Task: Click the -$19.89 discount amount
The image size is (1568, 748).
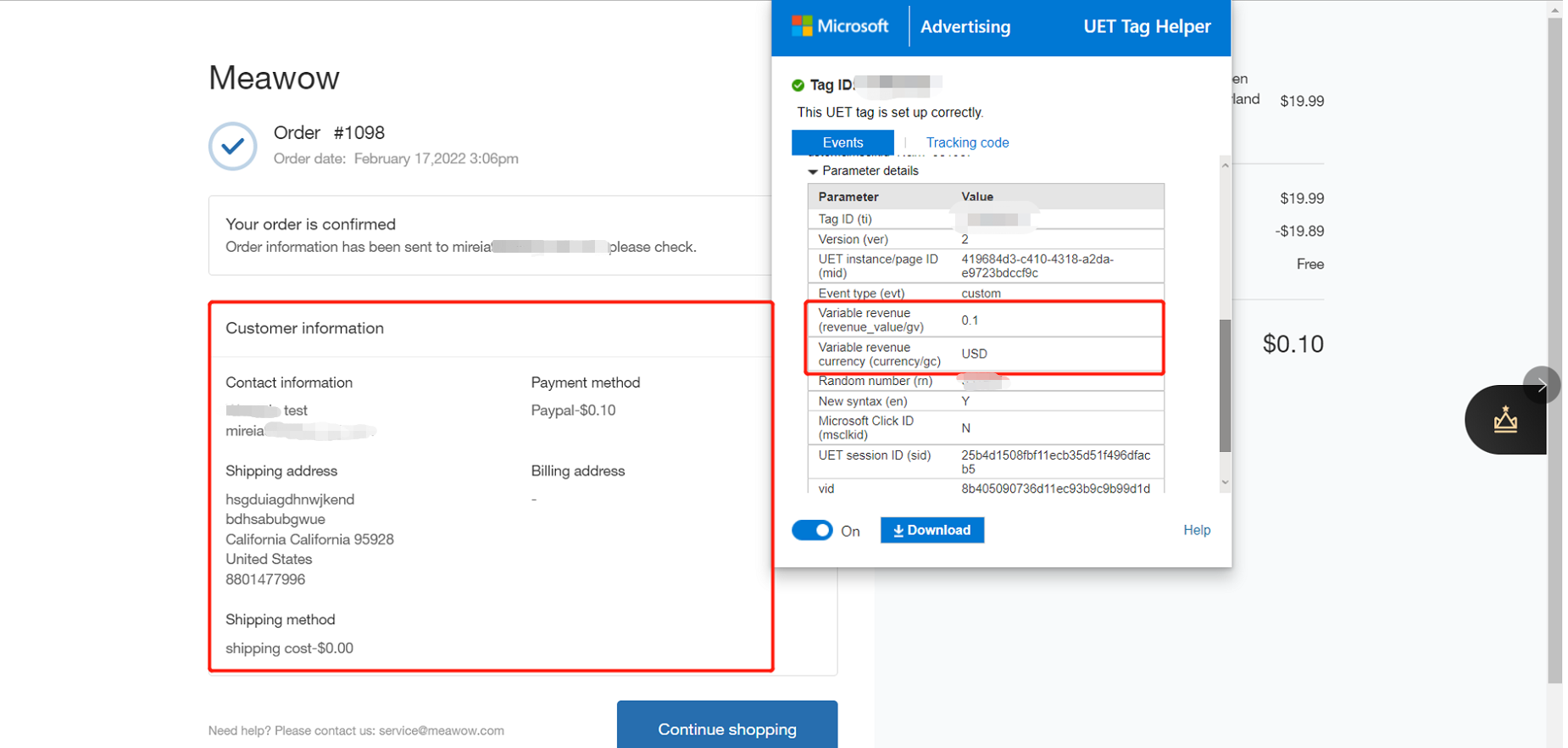Action: click(1299, 232)
